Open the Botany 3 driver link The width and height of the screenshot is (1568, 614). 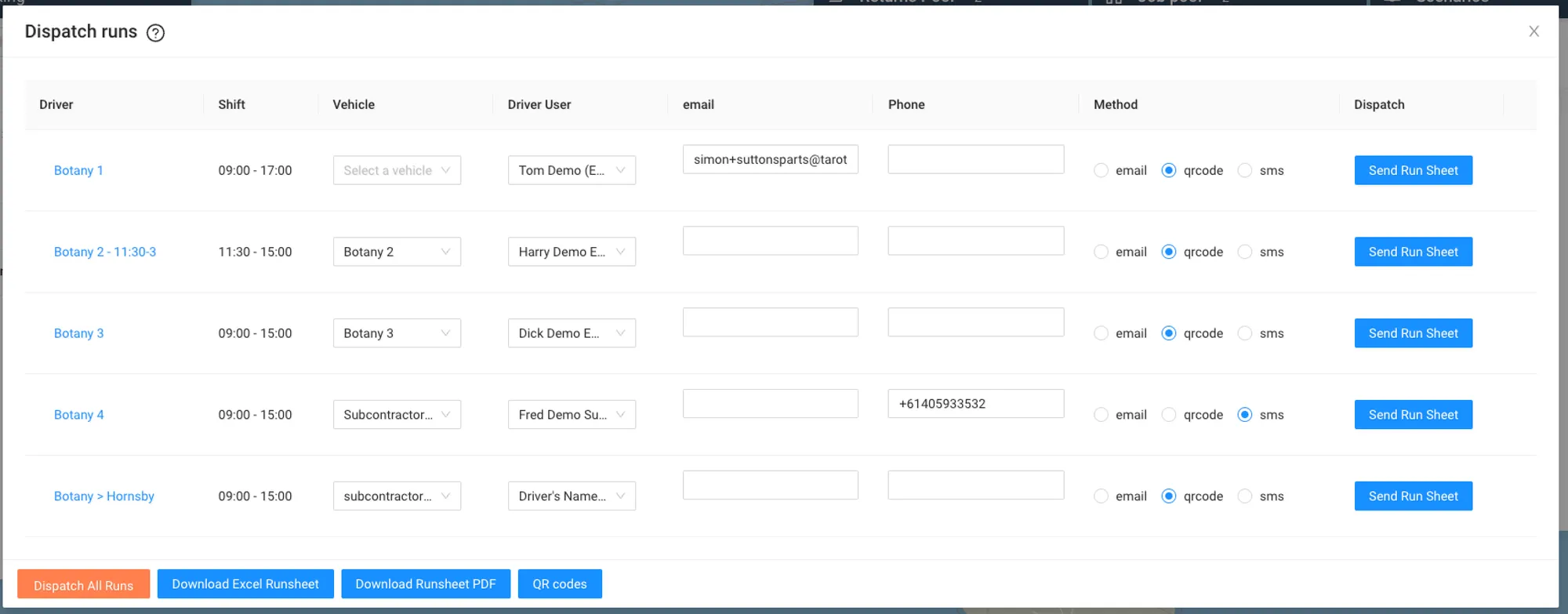pyautogui.click(x=78, y=333)
